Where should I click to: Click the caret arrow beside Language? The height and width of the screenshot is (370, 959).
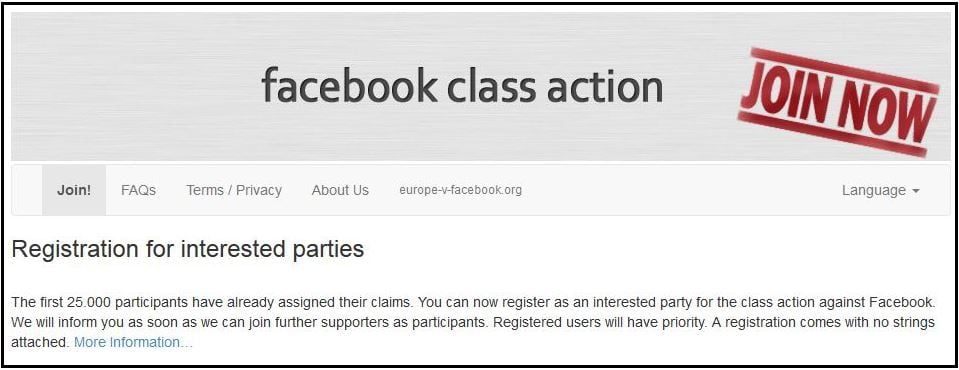pos(916,191)
